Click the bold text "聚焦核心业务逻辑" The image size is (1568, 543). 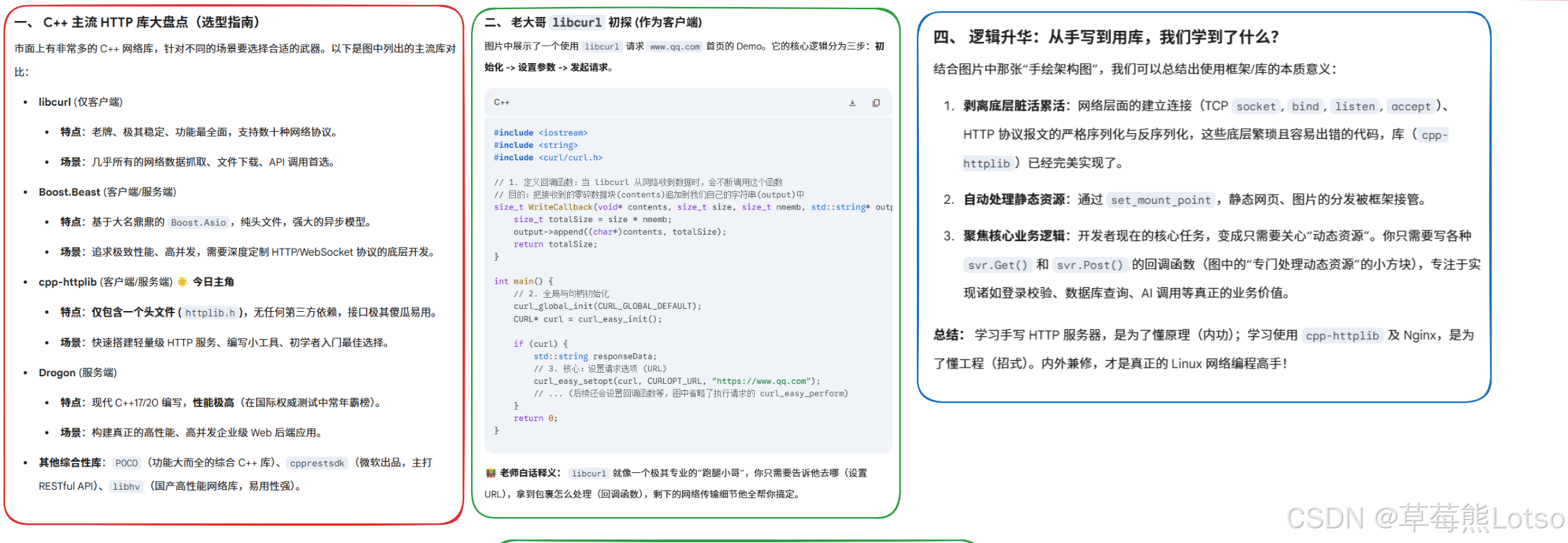[1014, 236]
